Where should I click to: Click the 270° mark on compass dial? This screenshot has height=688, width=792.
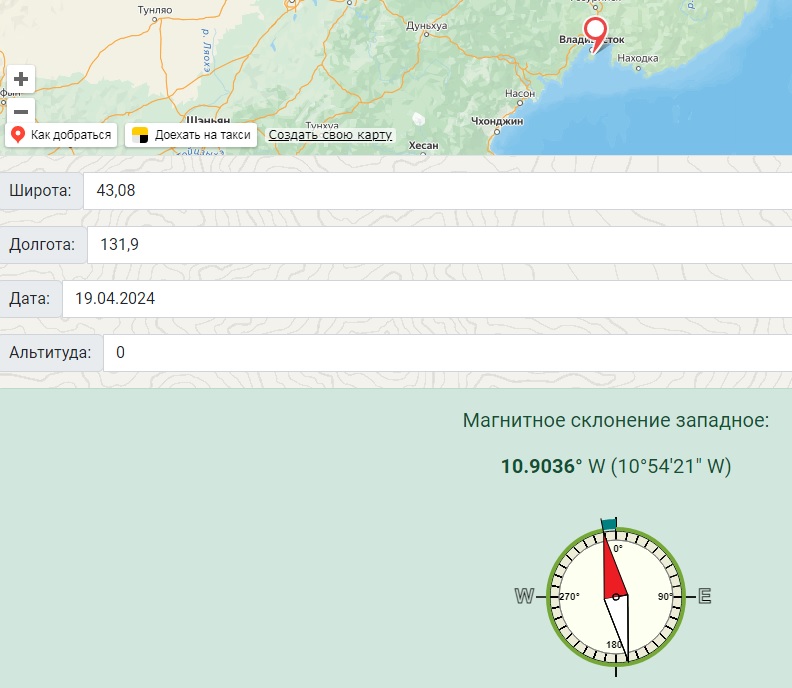(x=569, y=597)
